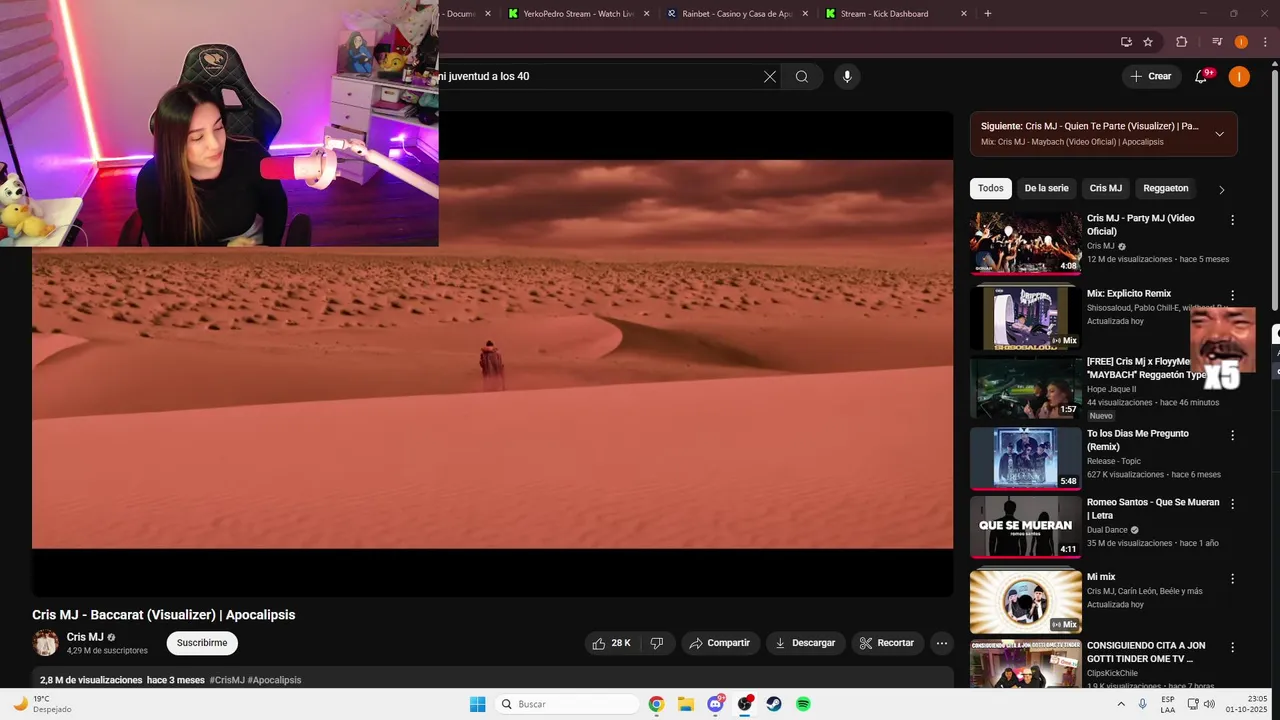Clear the YouTube search box text
1280x720 pixels.
click(770, 76)
